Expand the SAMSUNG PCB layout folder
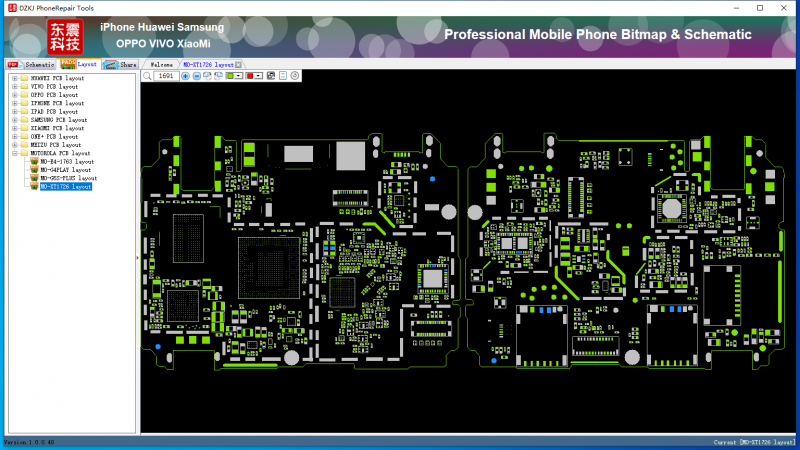800x450 pixels. [14, 120]
